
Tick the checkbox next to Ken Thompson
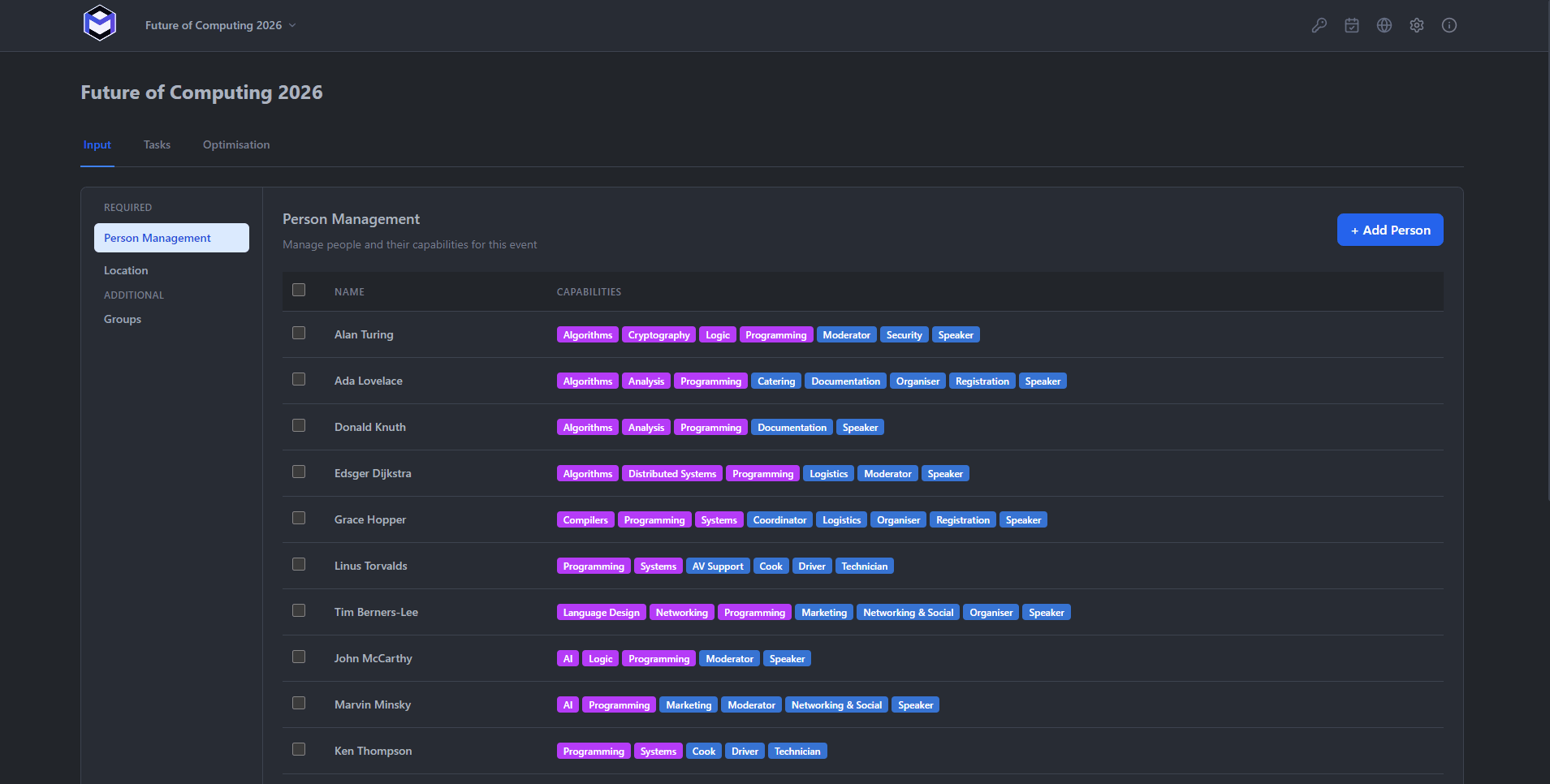299,749
